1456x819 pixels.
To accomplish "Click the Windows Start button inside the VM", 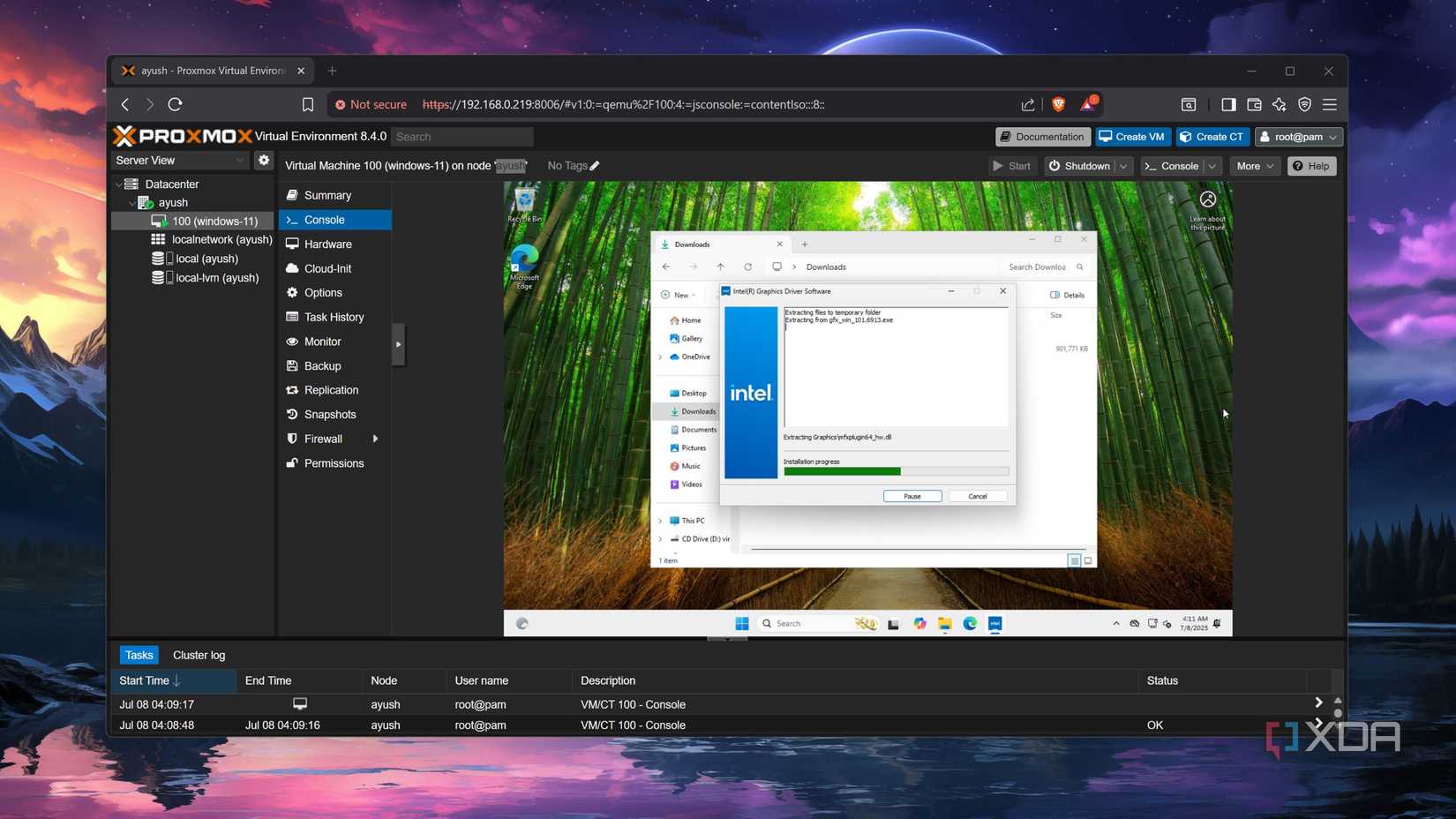I will pyautogui.click(x=739, y=623).
